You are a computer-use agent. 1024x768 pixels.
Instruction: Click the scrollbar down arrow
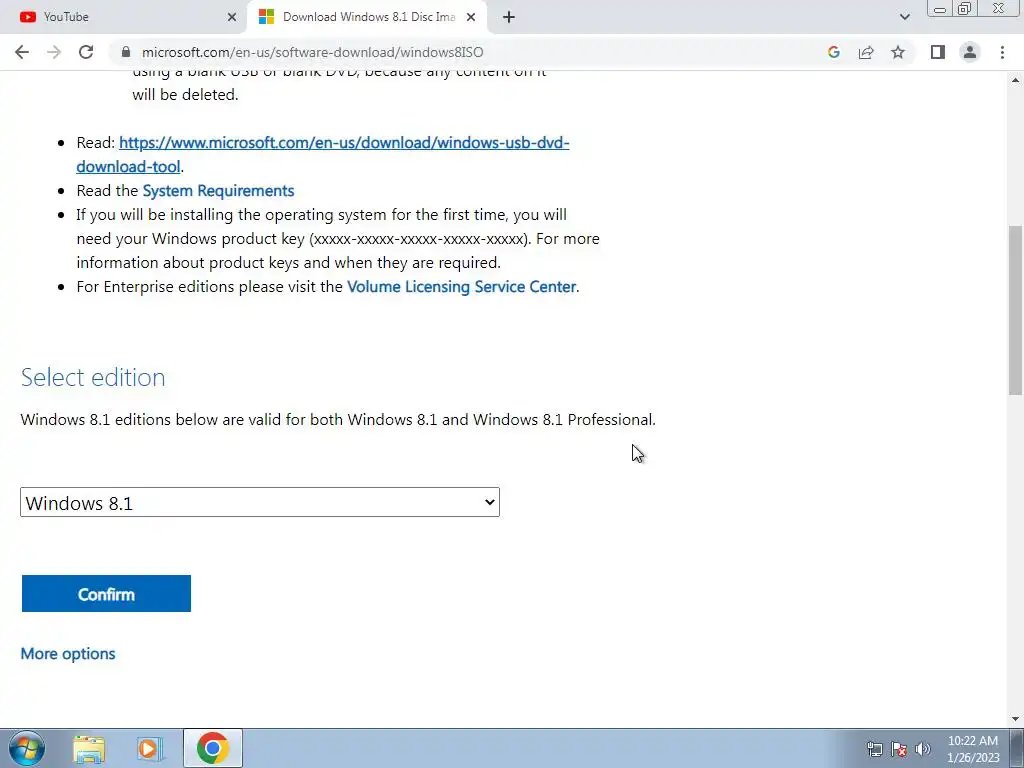tap(1015, 719)
